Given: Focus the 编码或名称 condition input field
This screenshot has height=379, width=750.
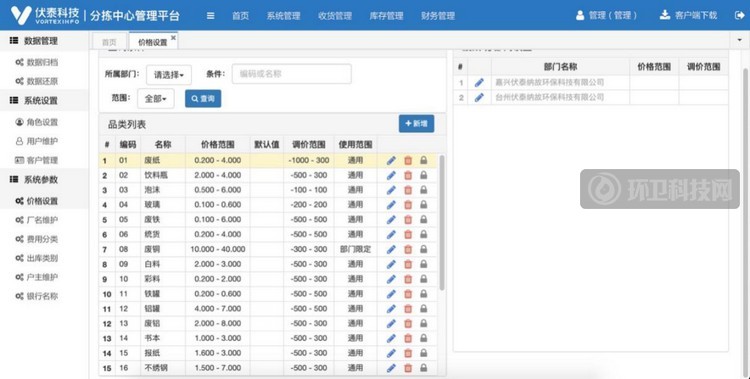Looking at the screenshot, I should point(292,74).
